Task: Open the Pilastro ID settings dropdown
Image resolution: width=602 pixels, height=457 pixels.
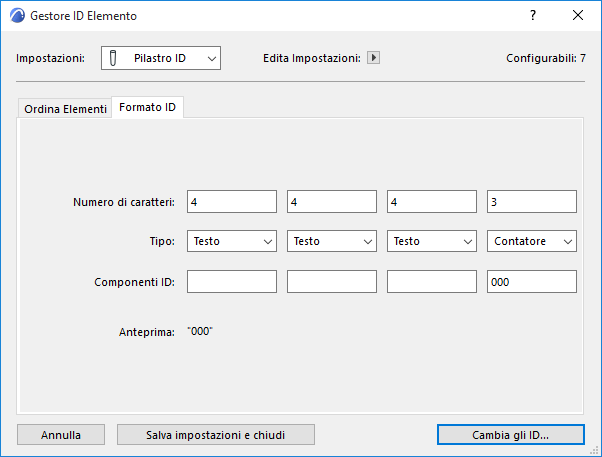Action: [x=161, y=59]
